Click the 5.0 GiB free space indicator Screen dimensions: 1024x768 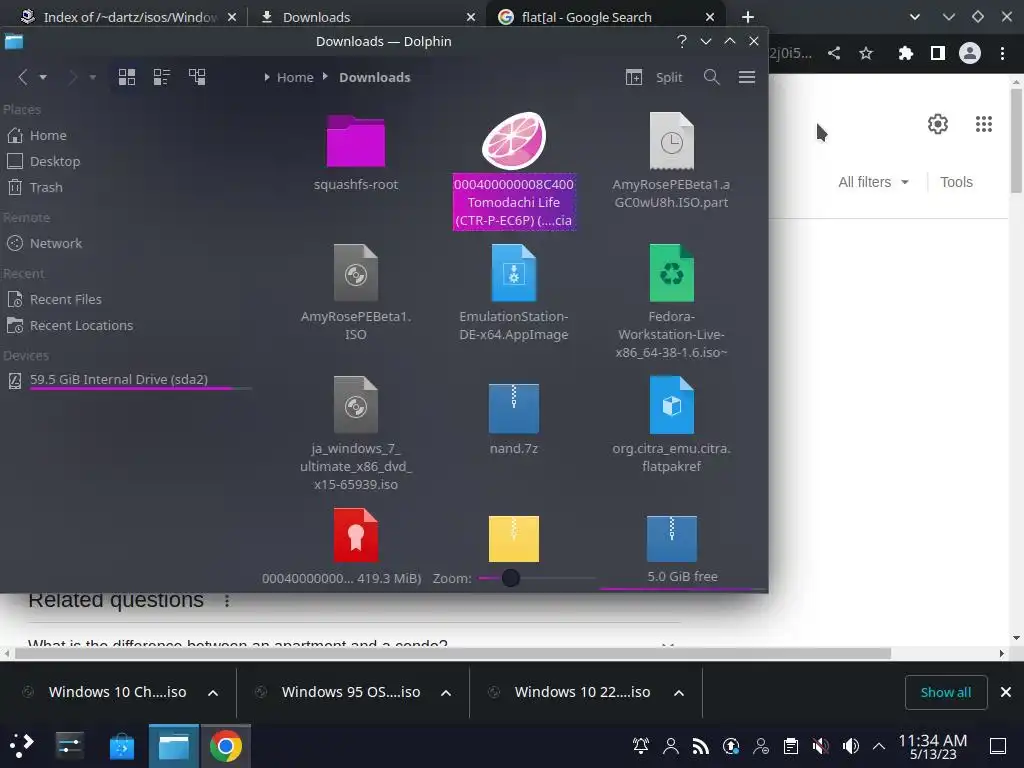[682, 577]
